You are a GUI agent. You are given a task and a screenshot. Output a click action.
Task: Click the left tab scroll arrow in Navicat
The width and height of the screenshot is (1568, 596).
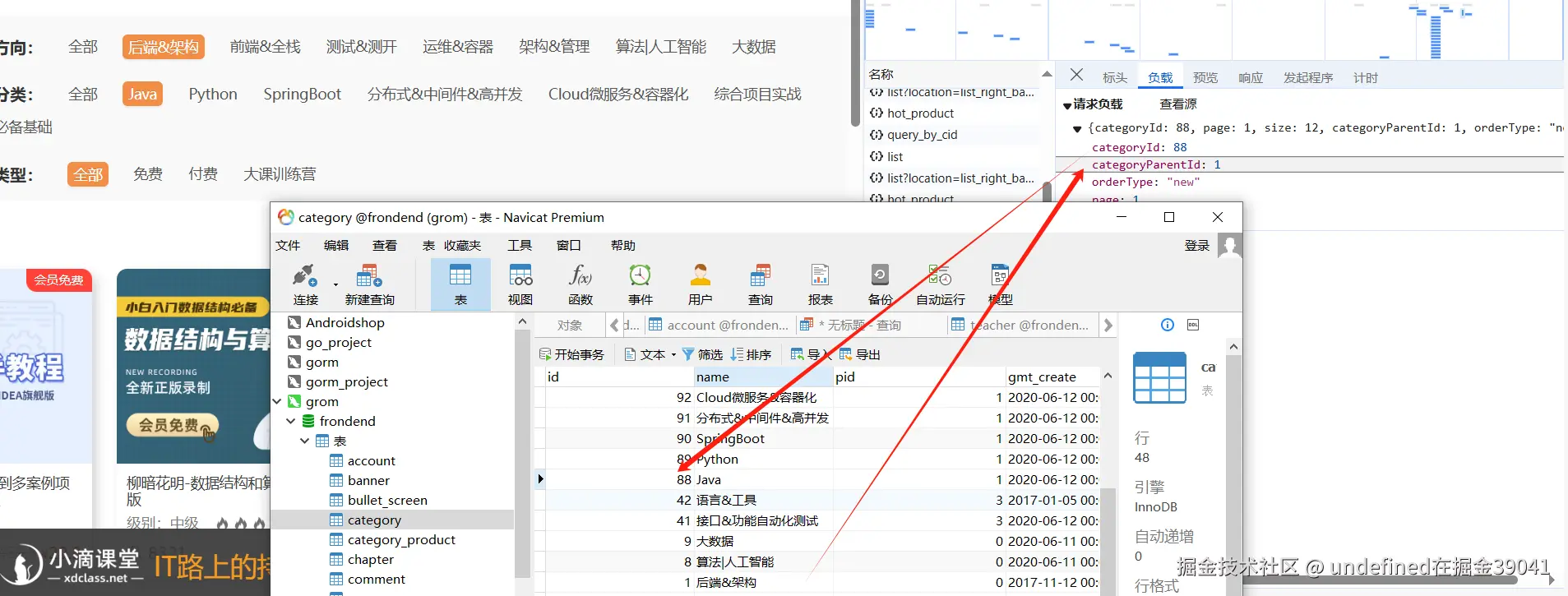614,326
